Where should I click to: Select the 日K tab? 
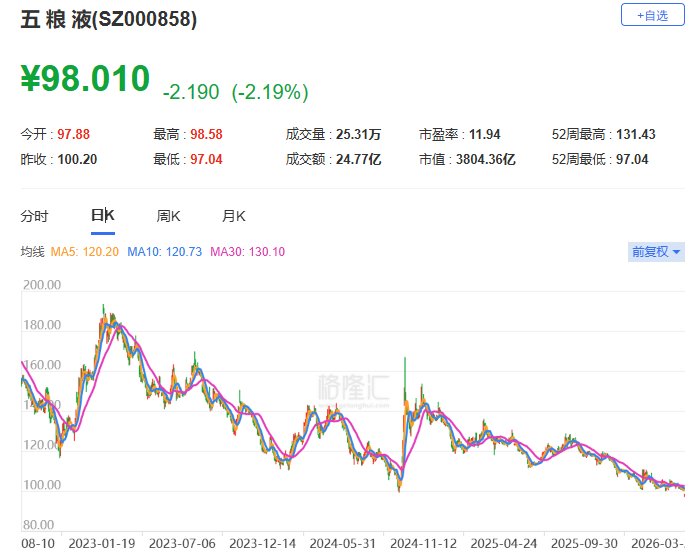coord(103,215)
